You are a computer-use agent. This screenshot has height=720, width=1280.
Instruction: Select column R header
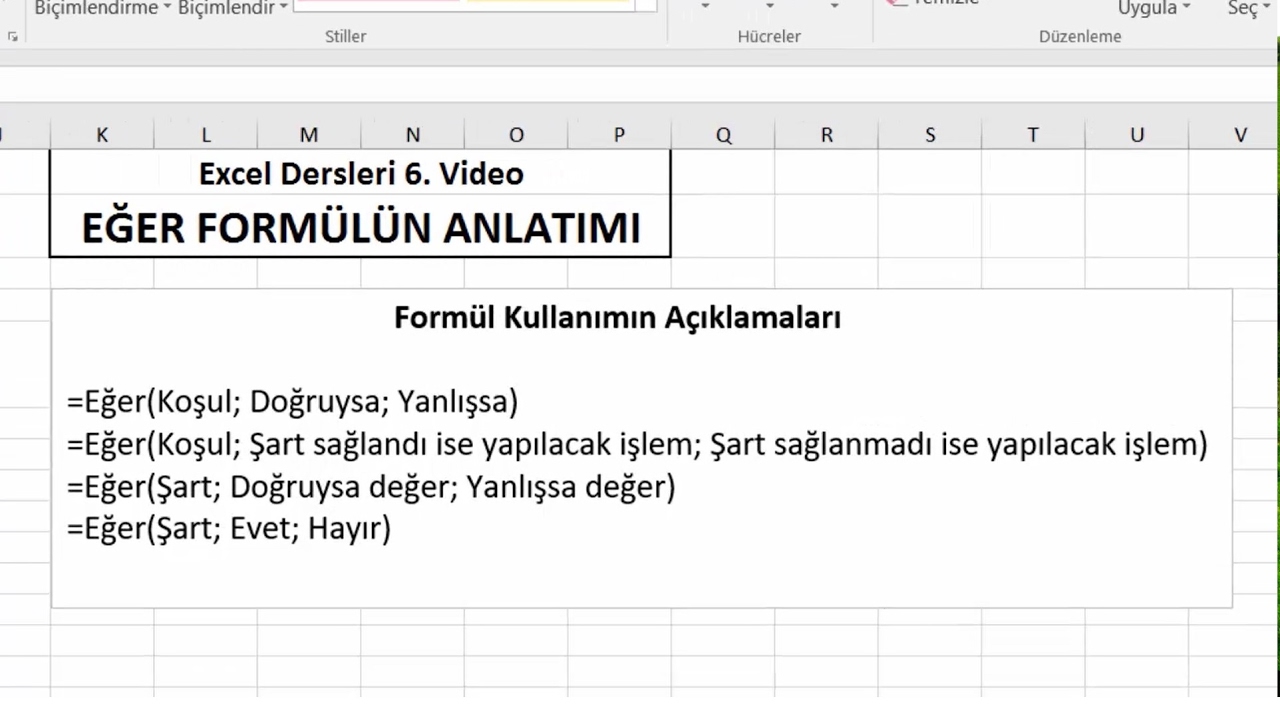pyautogui.click(x=827, y=135)
